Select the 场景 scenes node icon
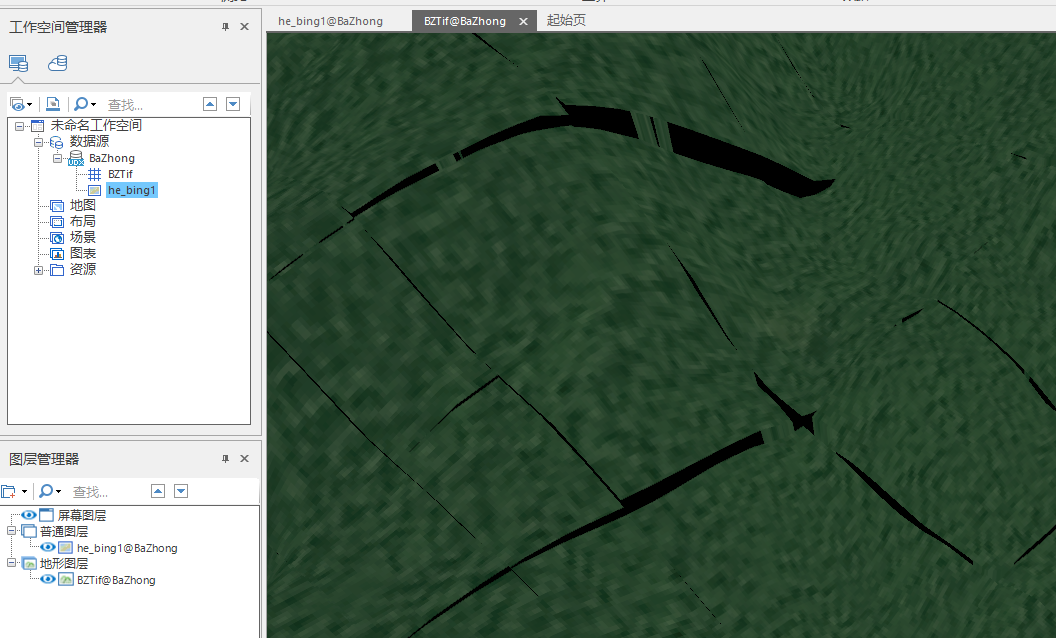The width and height of the screenshot is (1056, 638). [x=57, y=238]
